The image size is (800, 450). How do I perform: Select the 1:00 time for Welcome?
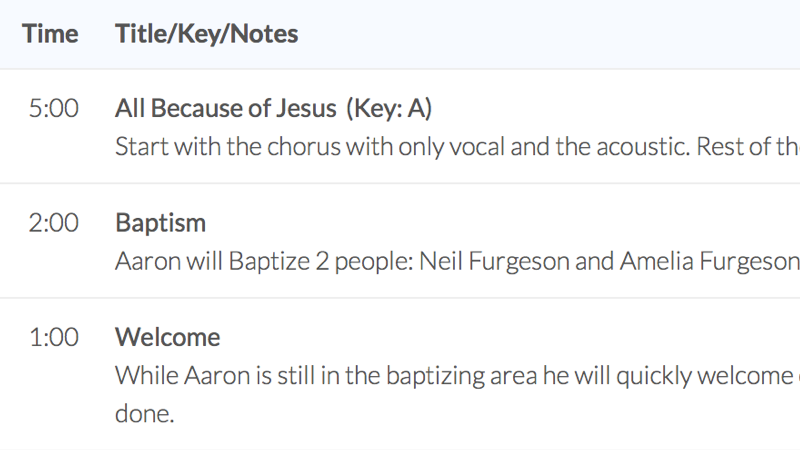pos(54,337)
